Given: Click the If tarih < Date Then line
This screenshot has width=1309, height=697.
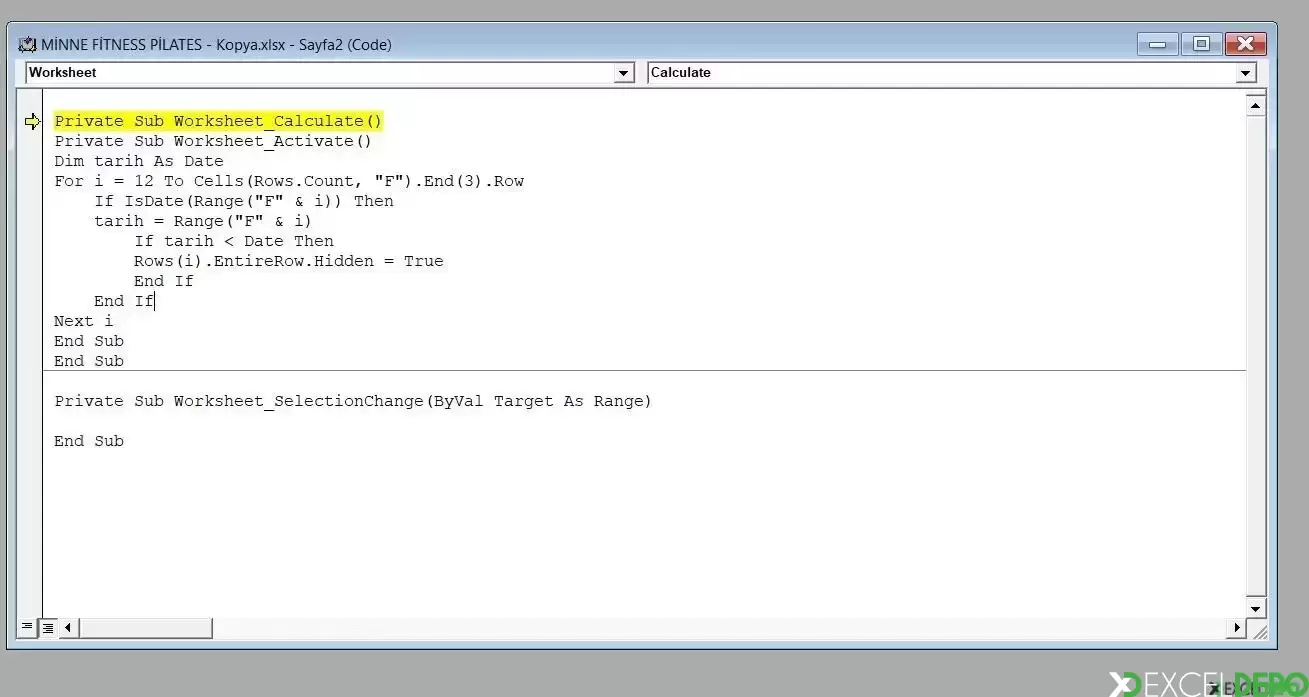Looking at the screenshot, I should coord(234,241).
